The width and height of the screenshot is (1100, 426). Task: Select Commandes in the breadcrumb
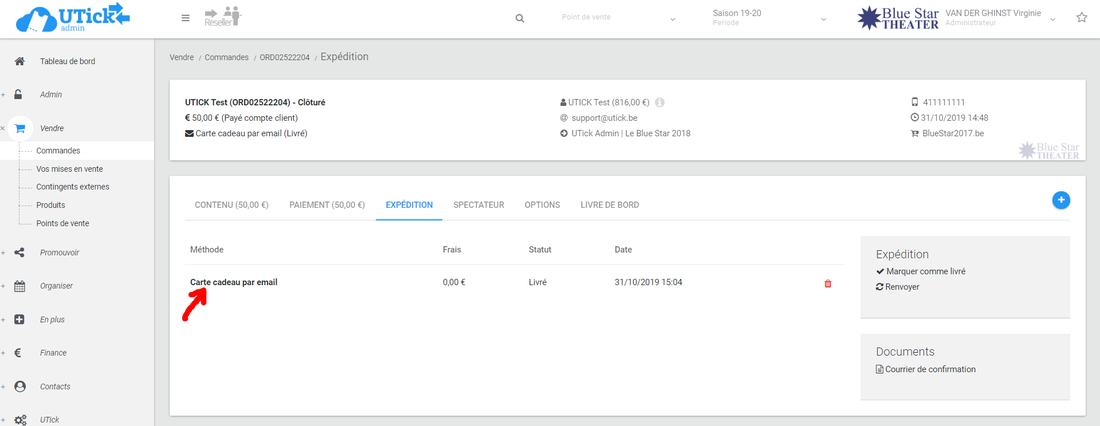[x=226, y=58]
